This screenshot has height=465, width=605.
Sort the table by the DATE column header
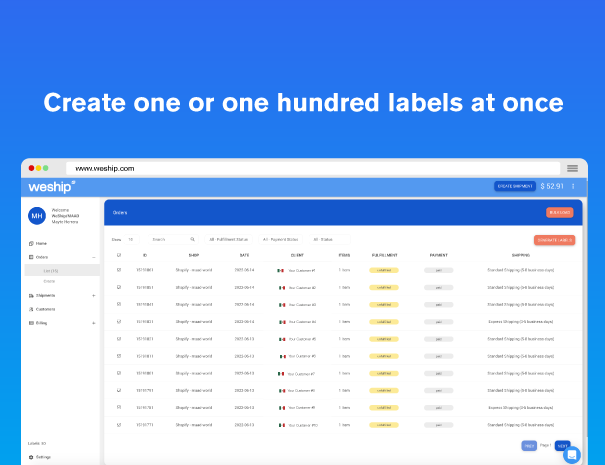coord(244,255)
